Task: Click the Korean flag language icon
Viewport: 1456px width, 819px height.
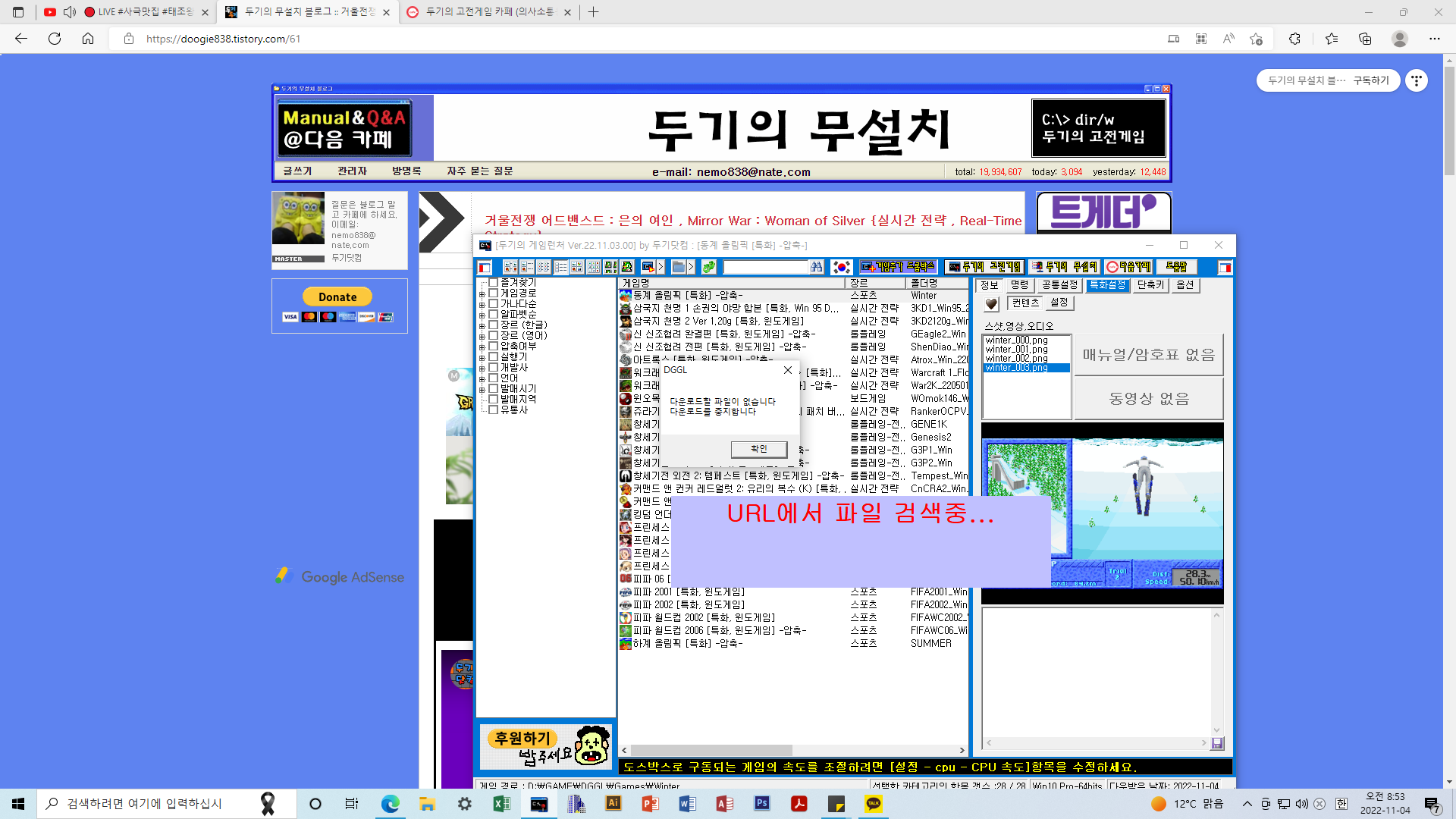Action: 841,267
